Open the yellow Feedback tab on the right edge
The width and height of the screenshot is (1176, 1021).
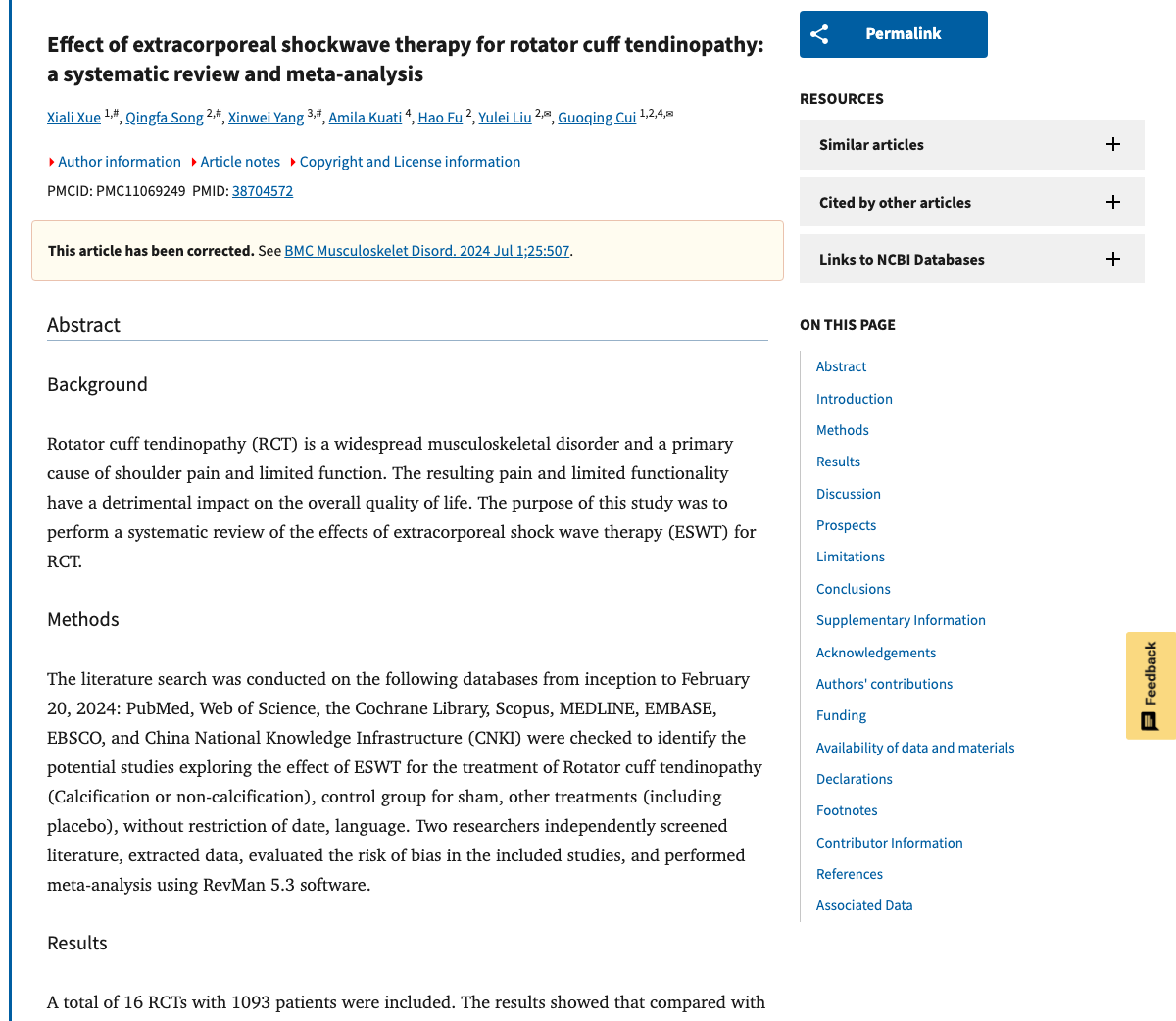1151,685
